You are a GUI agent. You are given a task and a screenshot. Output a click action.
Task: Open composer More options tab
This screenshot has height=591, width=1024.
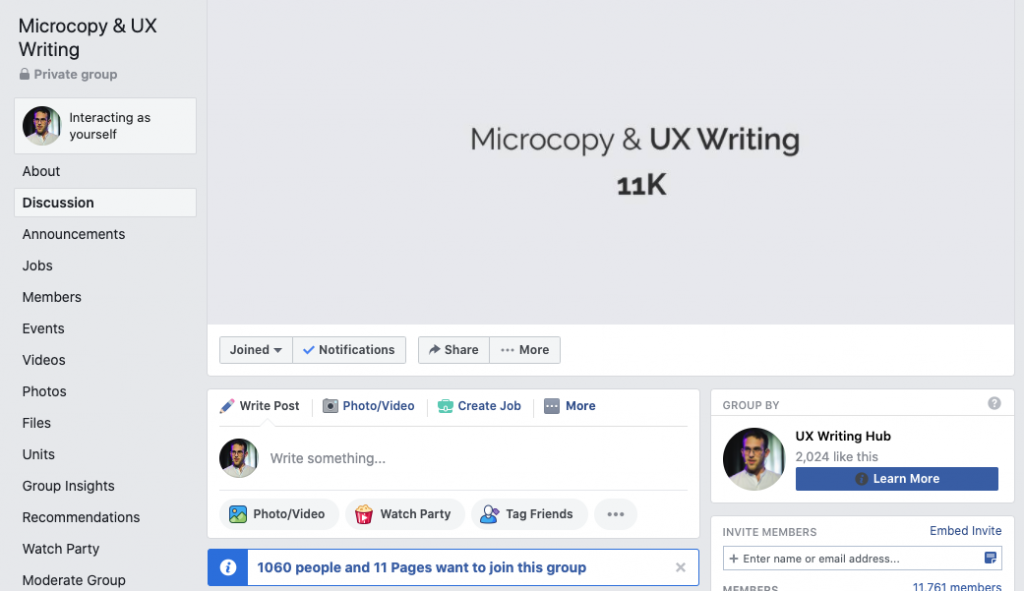[570, 406]
